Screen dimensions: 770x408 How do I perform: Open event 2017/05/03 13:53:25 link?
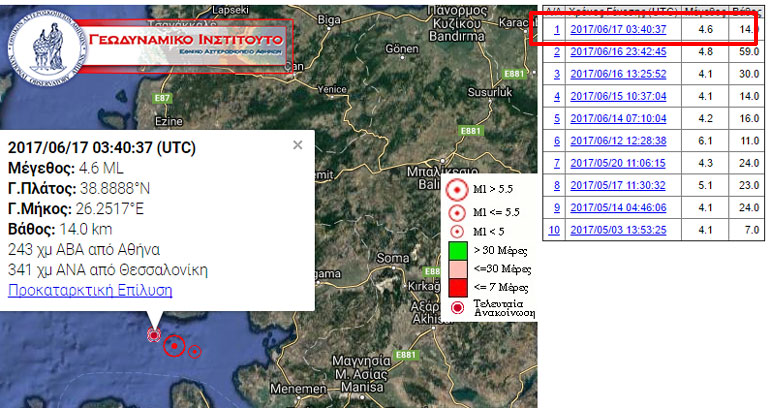click(618, 230)
